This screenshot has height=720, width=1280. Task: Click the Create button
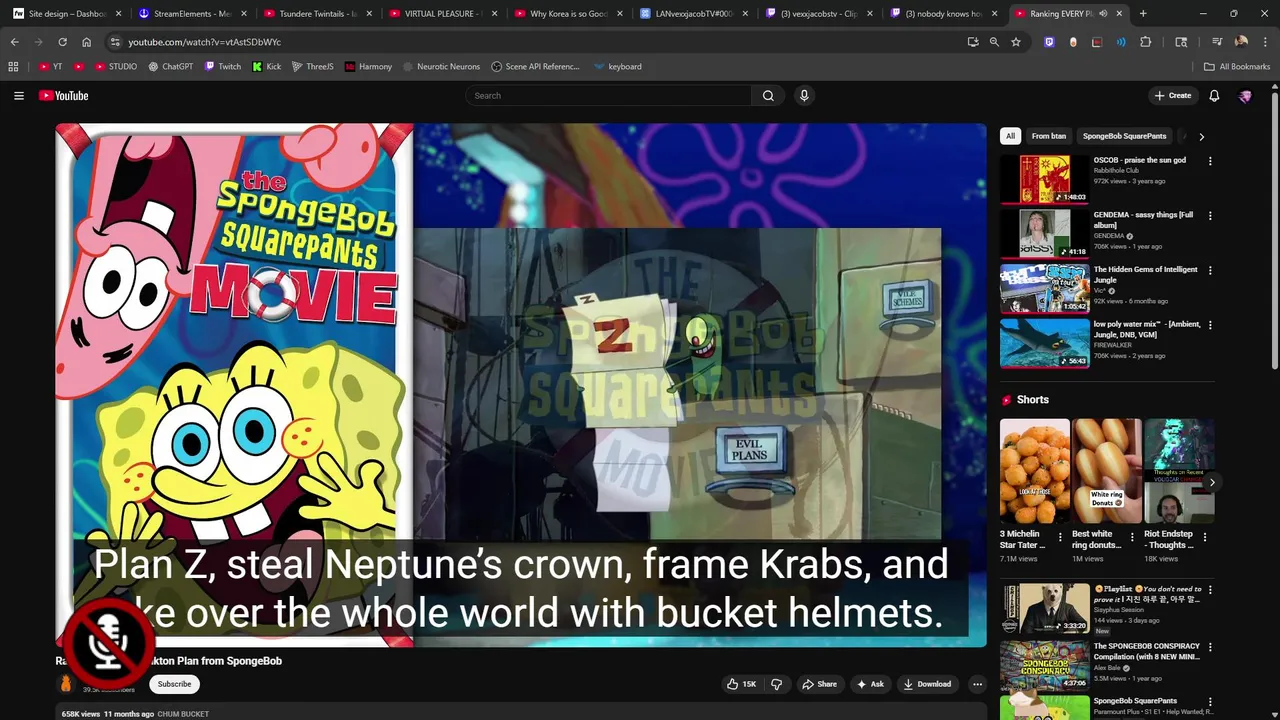tap(1172, 96)
